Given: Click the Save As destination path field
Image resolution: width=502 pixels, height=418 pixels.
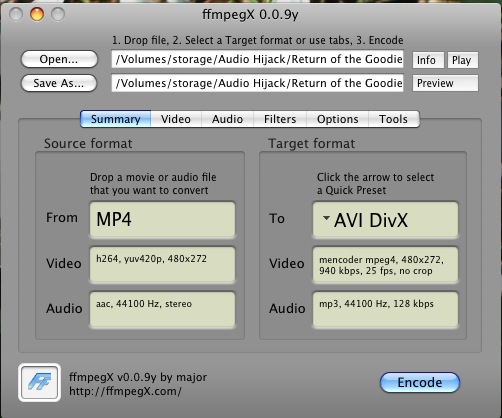Looking at the screenshot, I should 257,83.
